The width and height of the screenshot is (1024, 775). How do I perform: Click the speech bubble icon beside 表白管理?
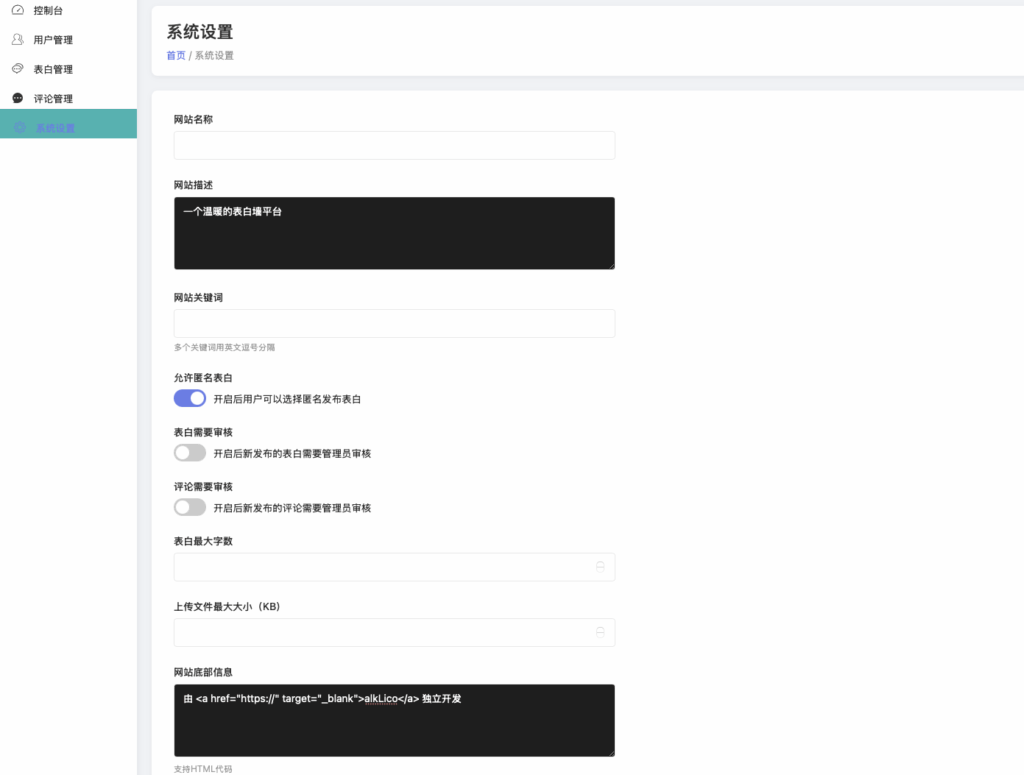point(18,68)
